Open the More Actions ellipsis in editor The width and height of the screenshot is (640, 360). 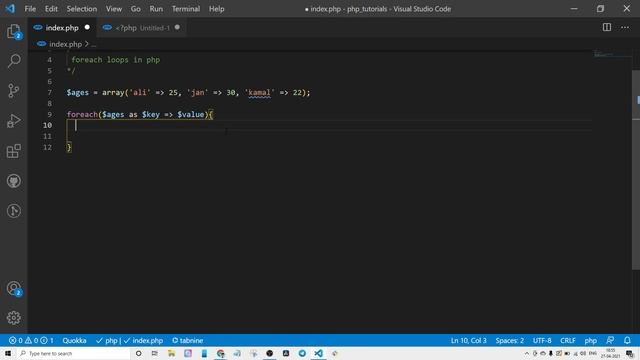pos(625,27)
